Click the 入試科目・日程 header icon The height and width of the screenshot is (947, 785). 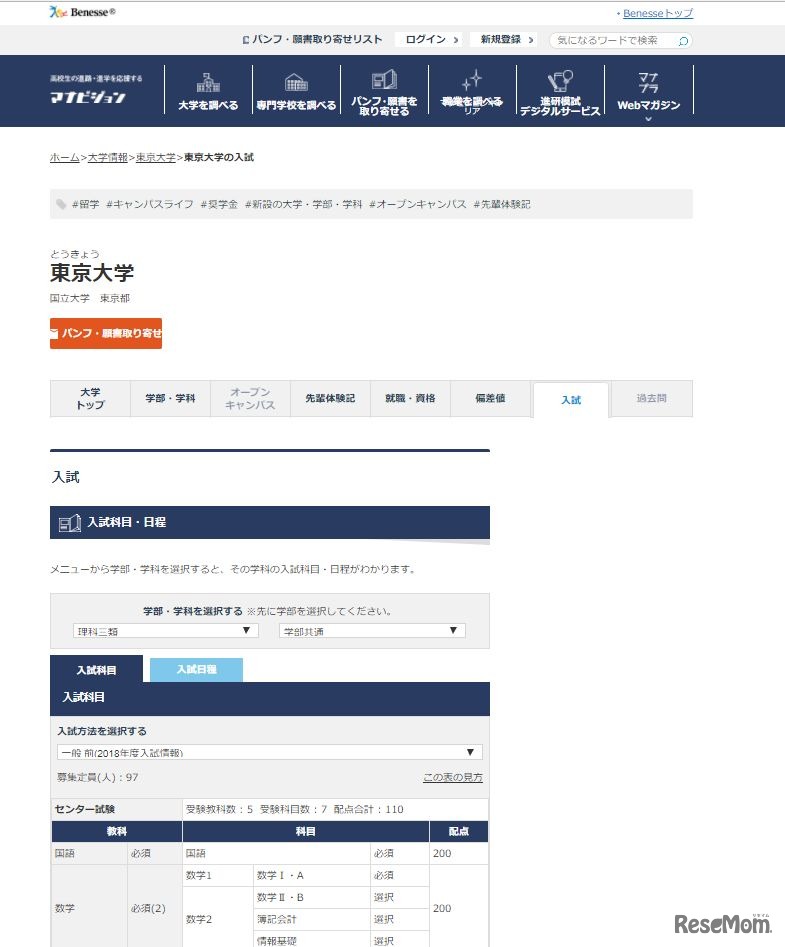coord(69,523)
